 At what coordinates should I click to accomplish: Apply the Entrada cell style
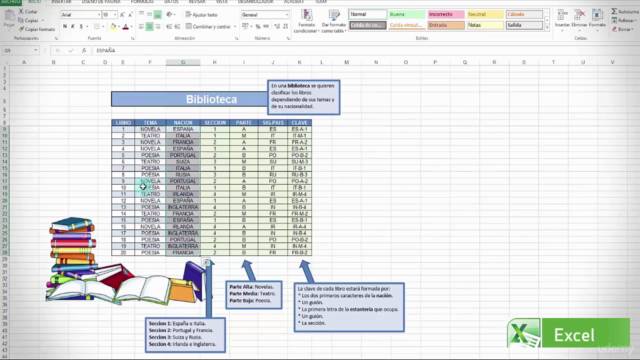coord(446,25)
